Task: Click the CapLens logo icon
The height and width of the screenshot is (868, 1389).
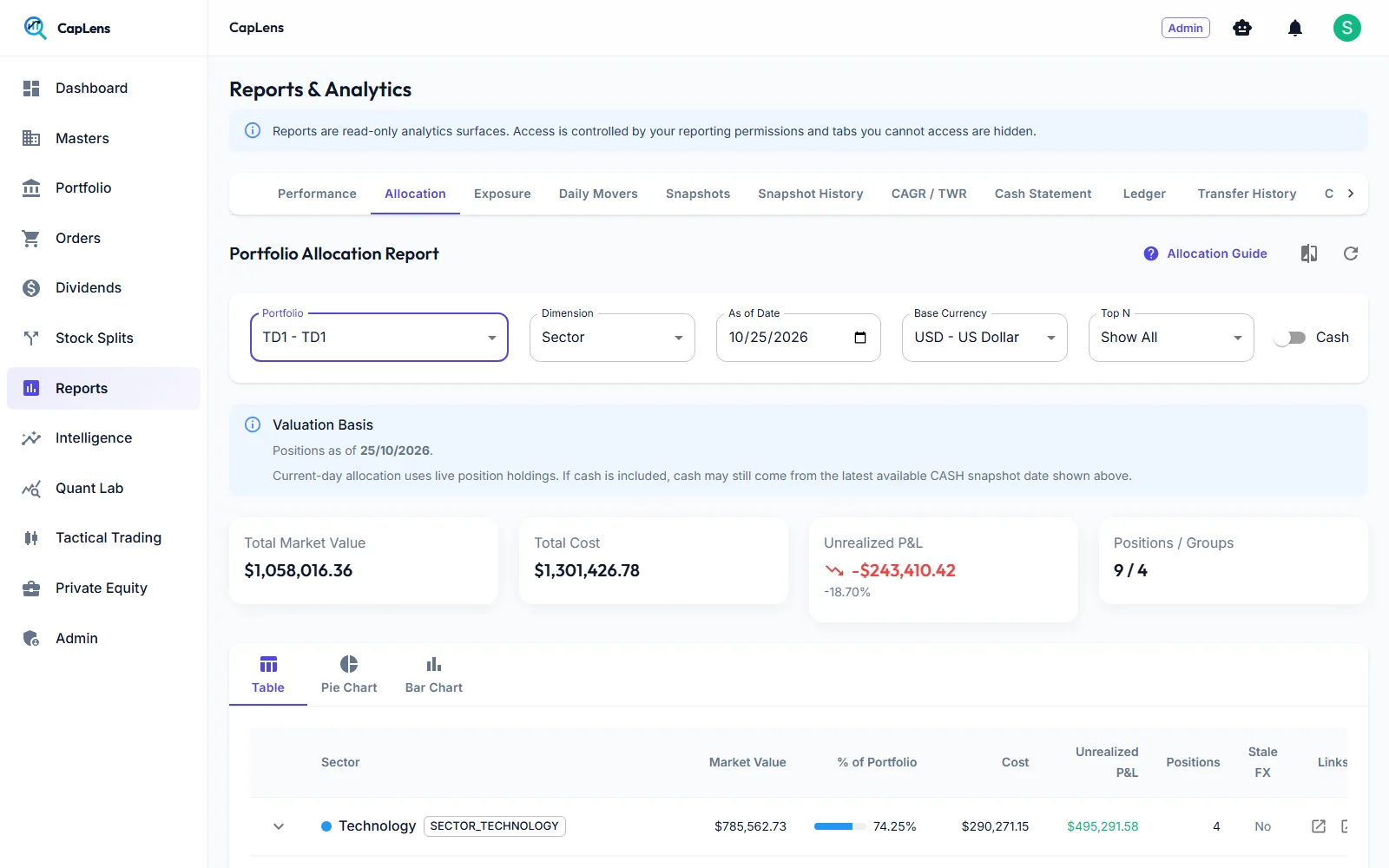Action: (35, 28)
